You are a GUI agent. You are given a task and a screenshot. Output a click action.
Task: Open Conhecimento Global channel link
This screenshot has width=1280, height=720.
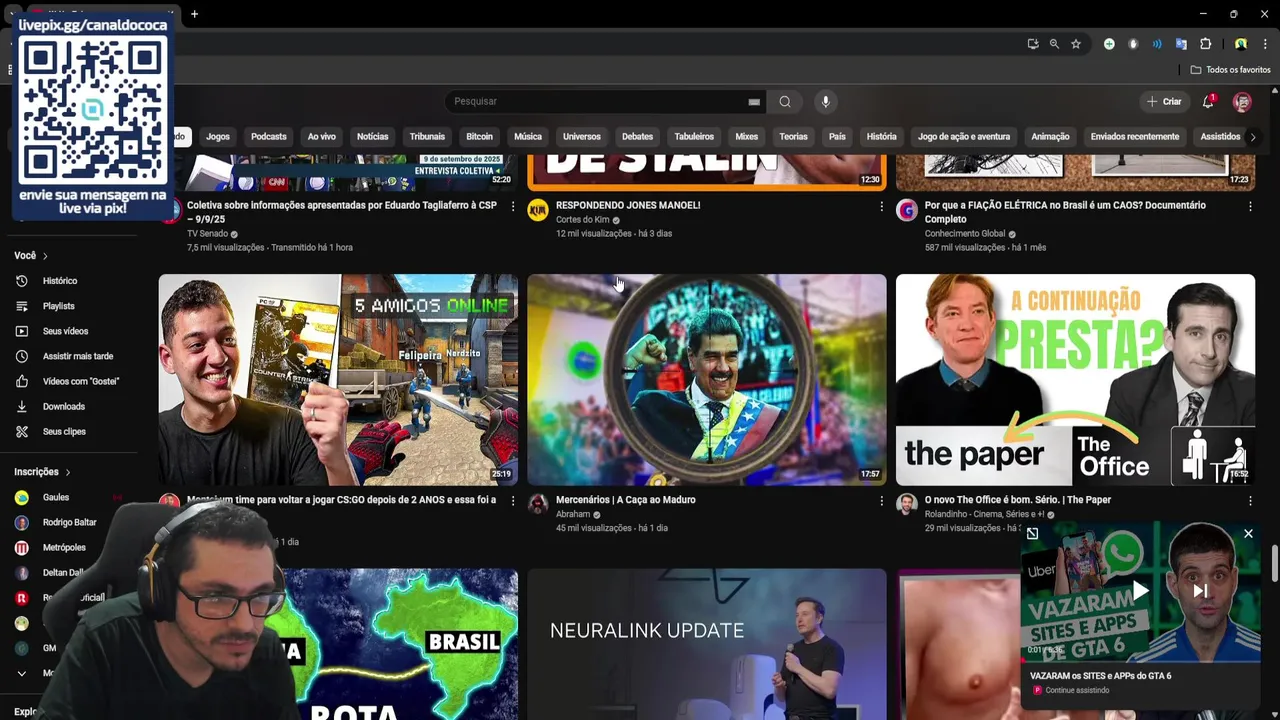[x=964, y=234]
